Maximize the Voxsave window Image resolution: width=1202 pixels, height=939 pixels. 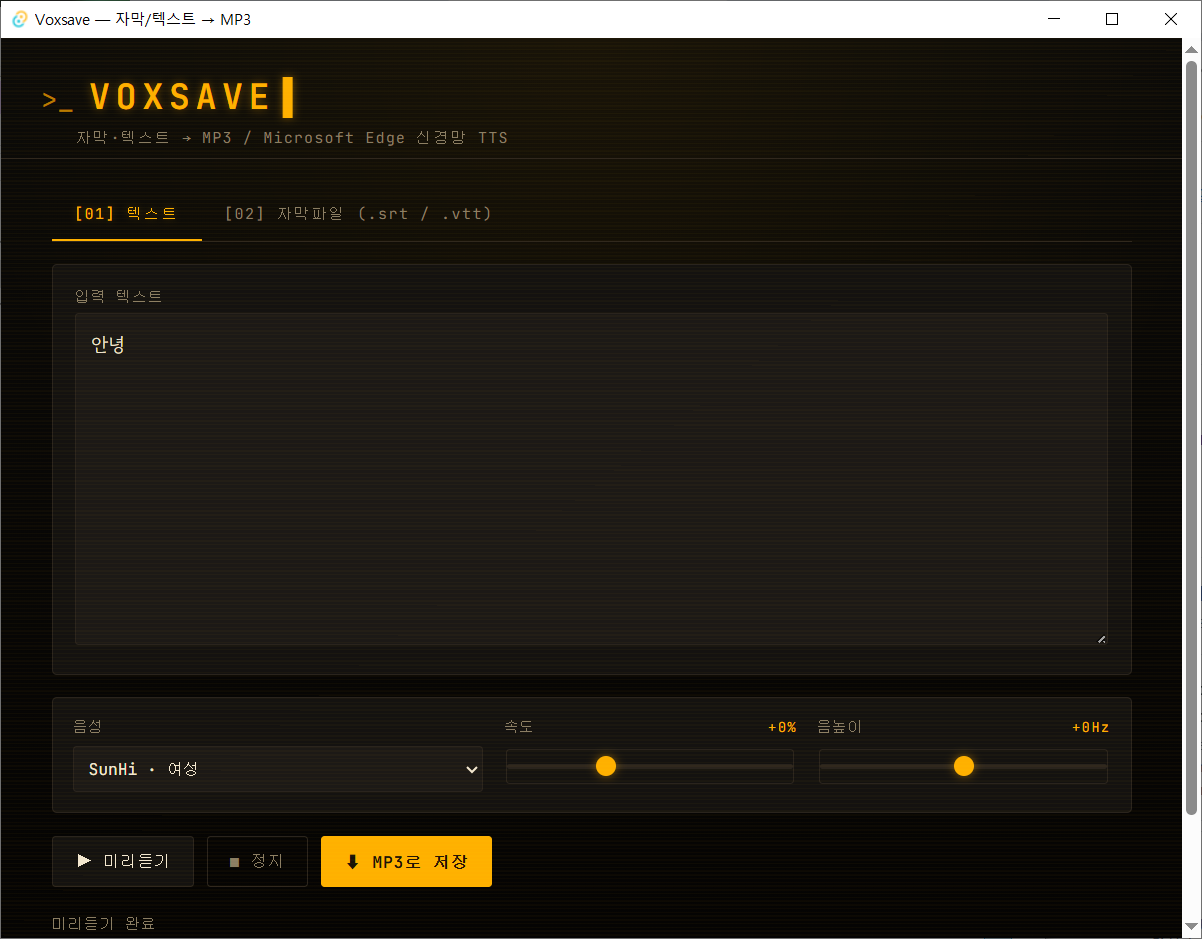[x=1112, y=19]
